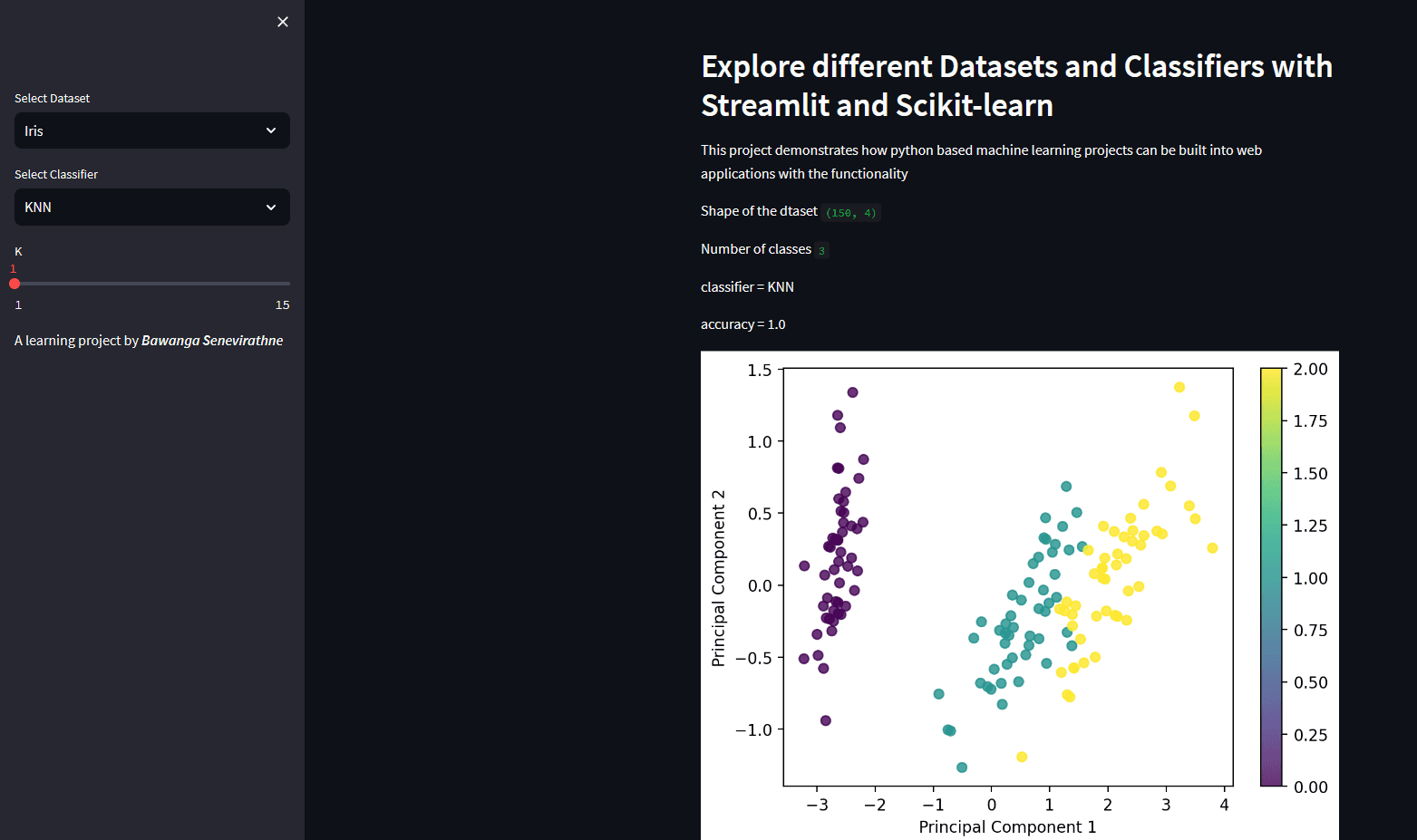
Task: Click the 'accuracy = 1.0' text
Action: pyautogui.click(x=743, y=324)
